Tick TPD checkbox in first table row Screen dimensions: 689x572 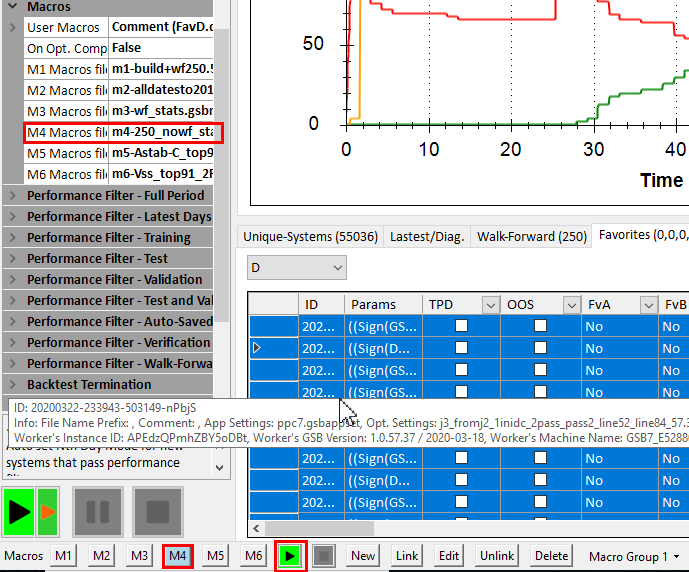pos(461,326)
